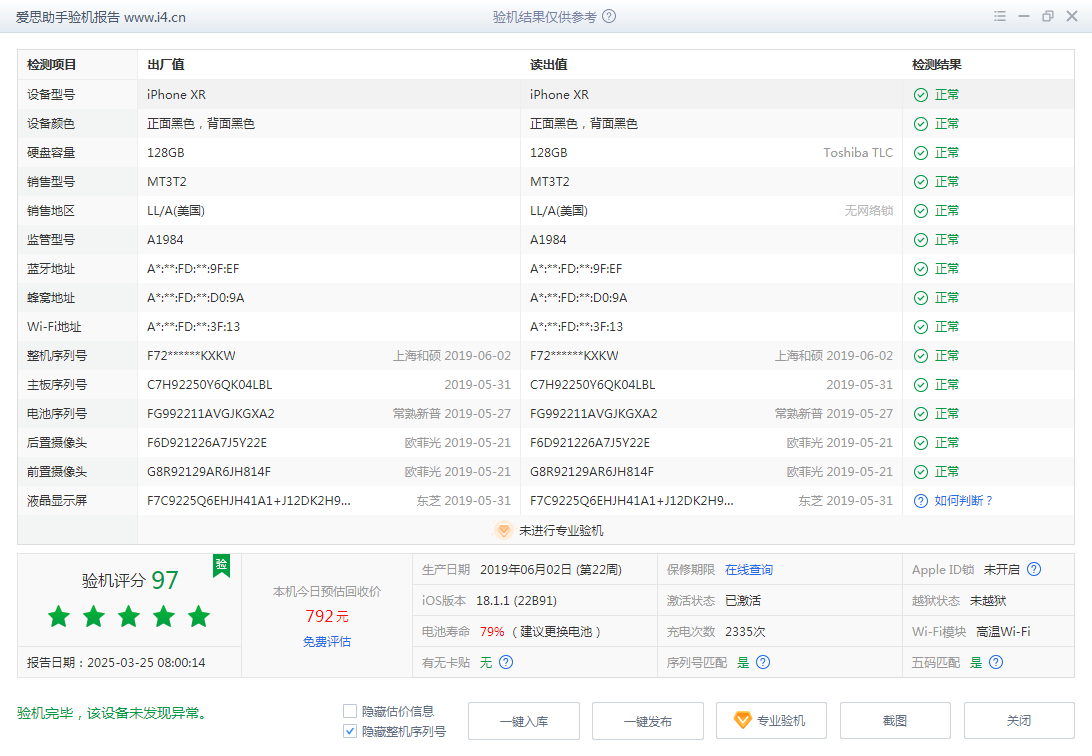Click the 792元 estimated price
The height and width of the screenshot is (756, 1092).
(327, 616)
